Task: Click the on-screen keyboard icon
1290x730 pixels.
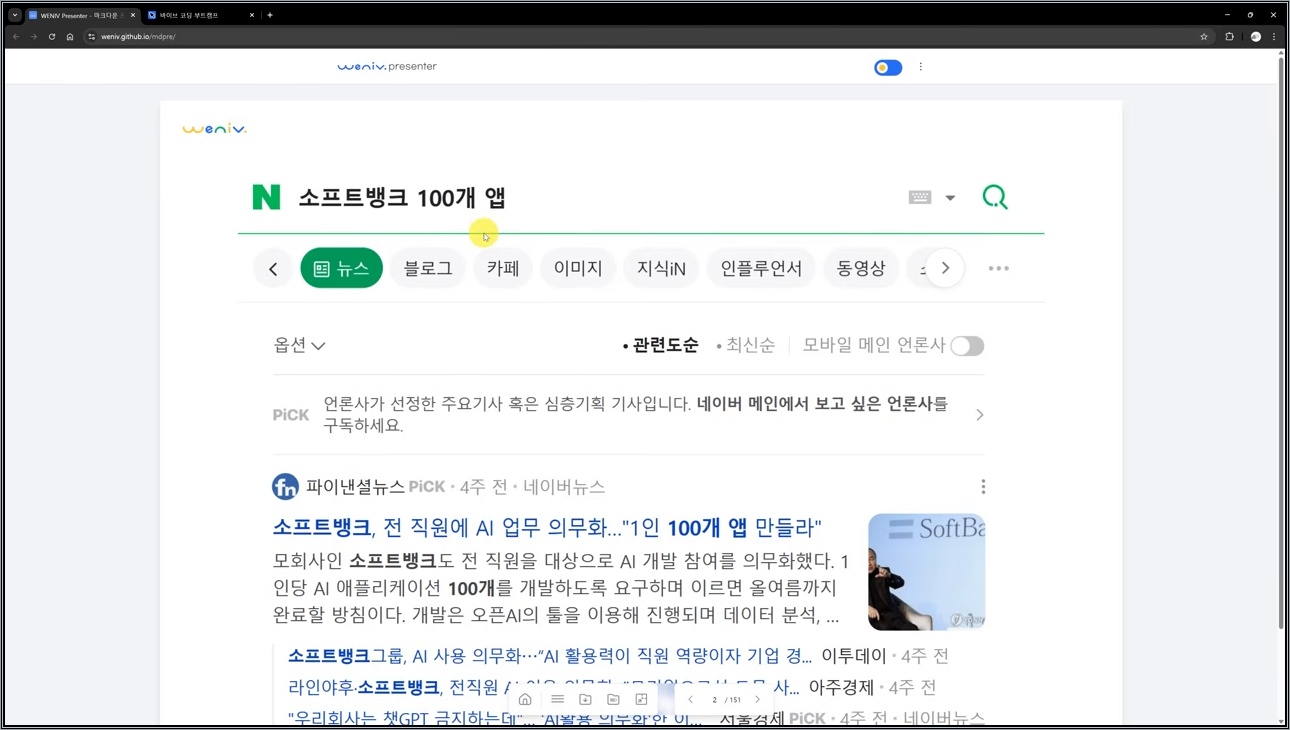Action: [x=920, y=197]
